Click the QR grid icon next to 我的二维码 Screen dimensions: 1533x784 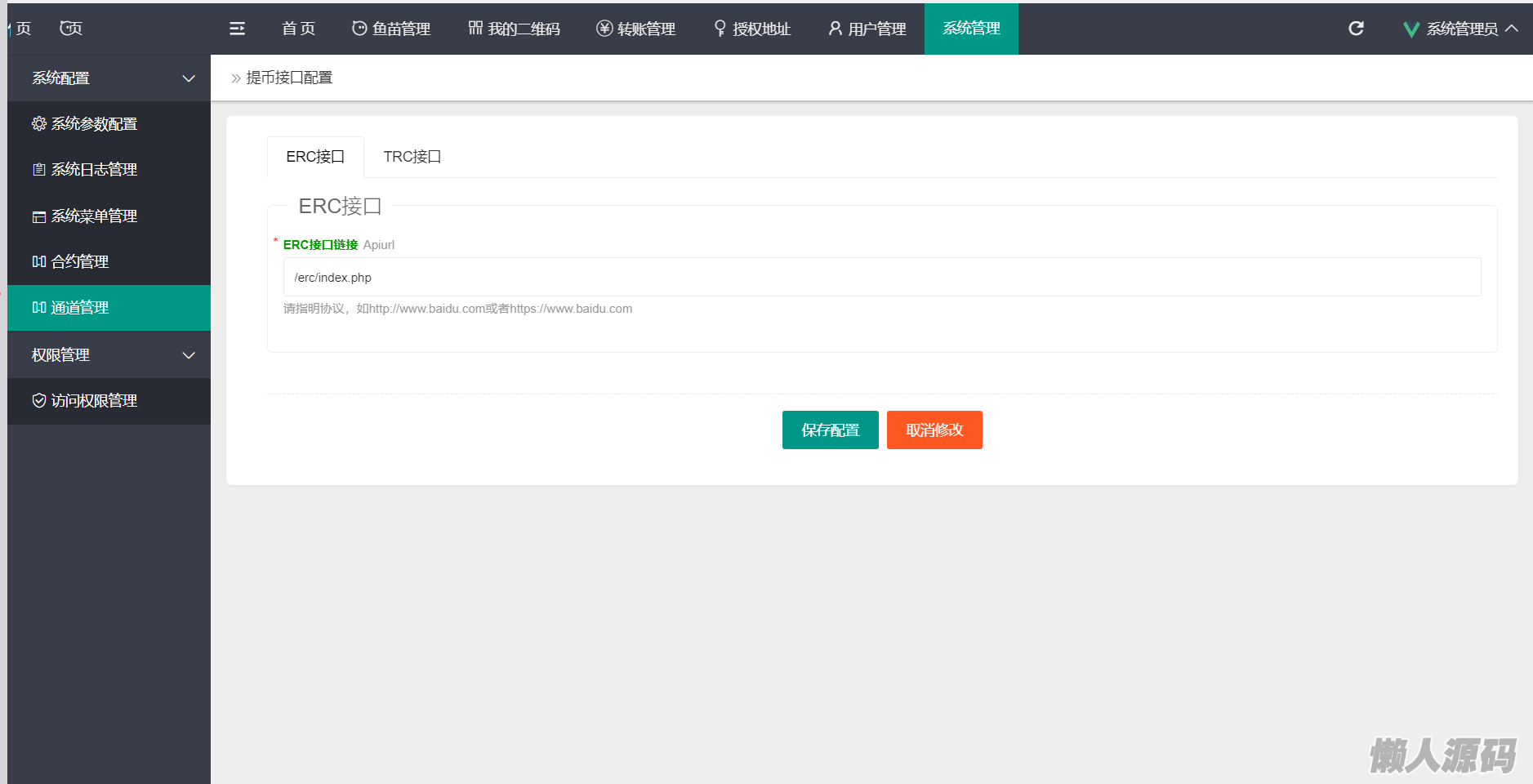click(x=475, y=28)
